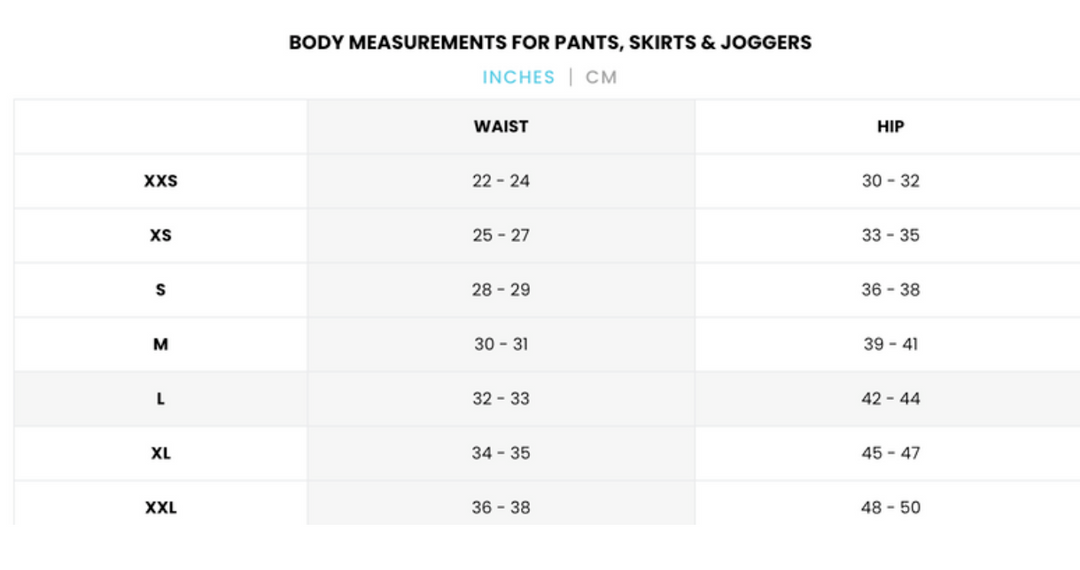Click the 39 - 41 hip measurement

point(890,344)
